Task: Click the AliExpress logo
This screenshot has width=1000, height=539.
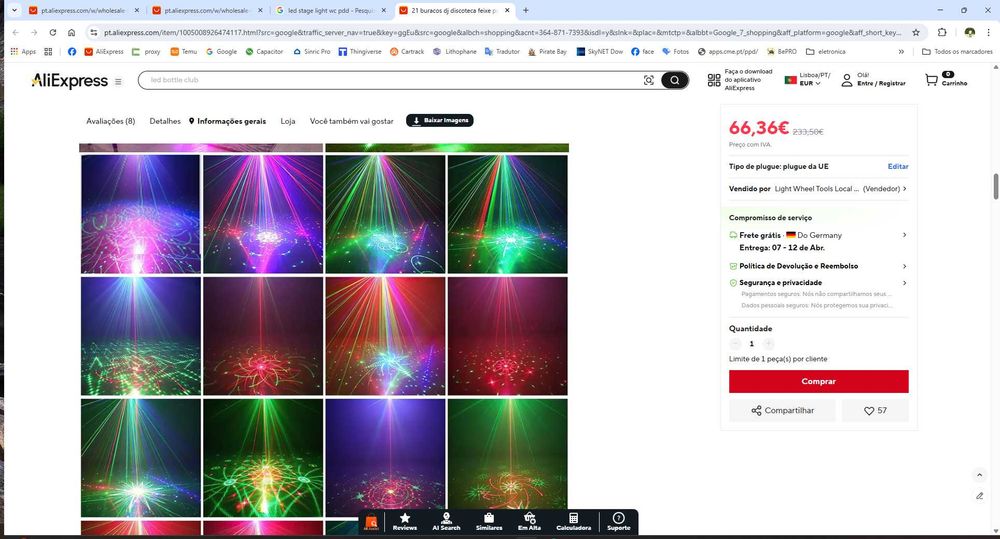Action: 70,80
